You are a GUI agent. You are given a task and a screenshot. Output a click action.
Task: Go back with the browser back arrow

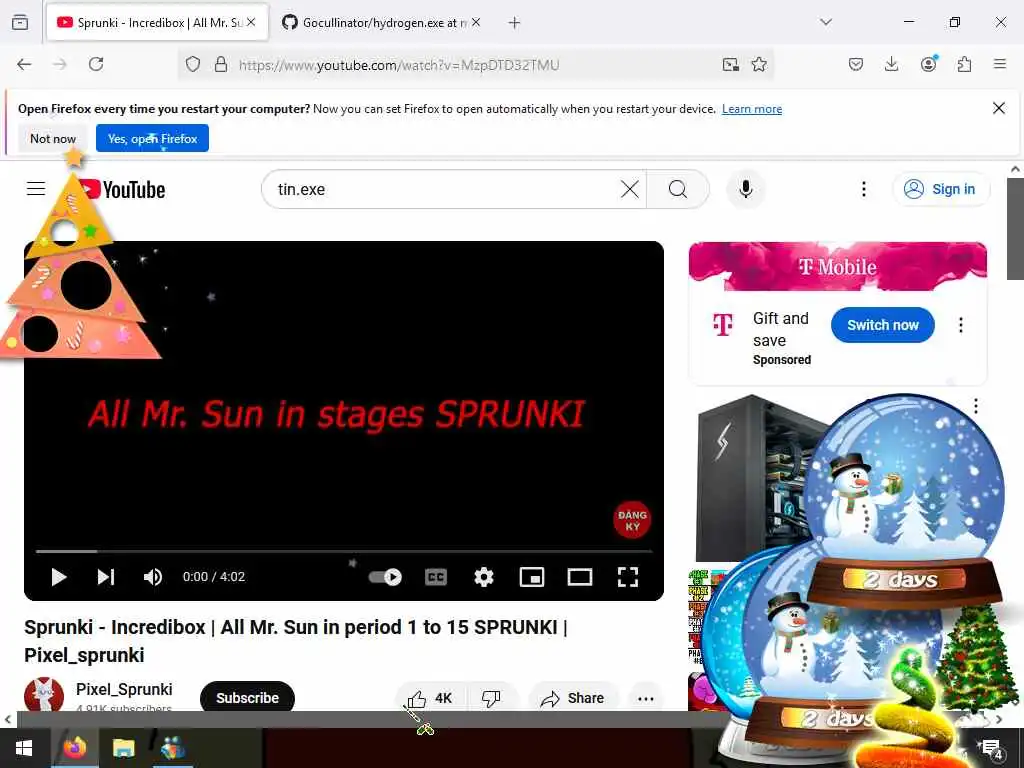click(x=24, y=64)
